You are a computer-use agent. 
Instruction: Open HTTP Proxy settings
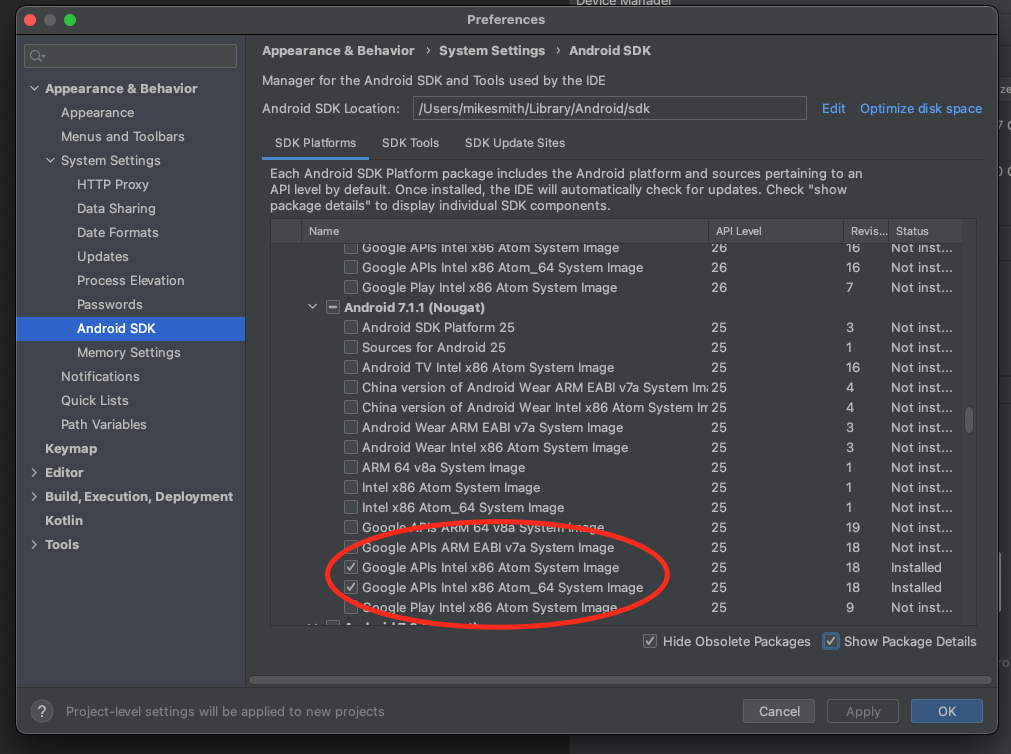pyautogui.click(x=113, y=185)
